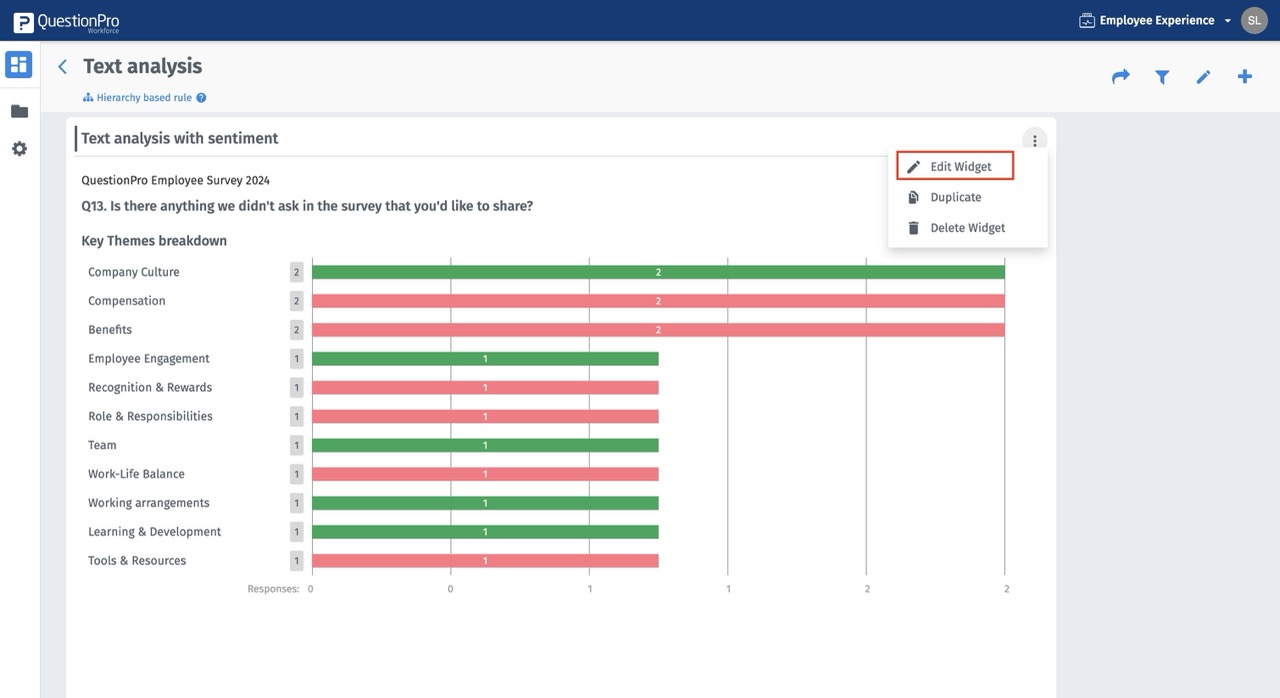Open the dashboards panel in the sidebar

[18, 63]
